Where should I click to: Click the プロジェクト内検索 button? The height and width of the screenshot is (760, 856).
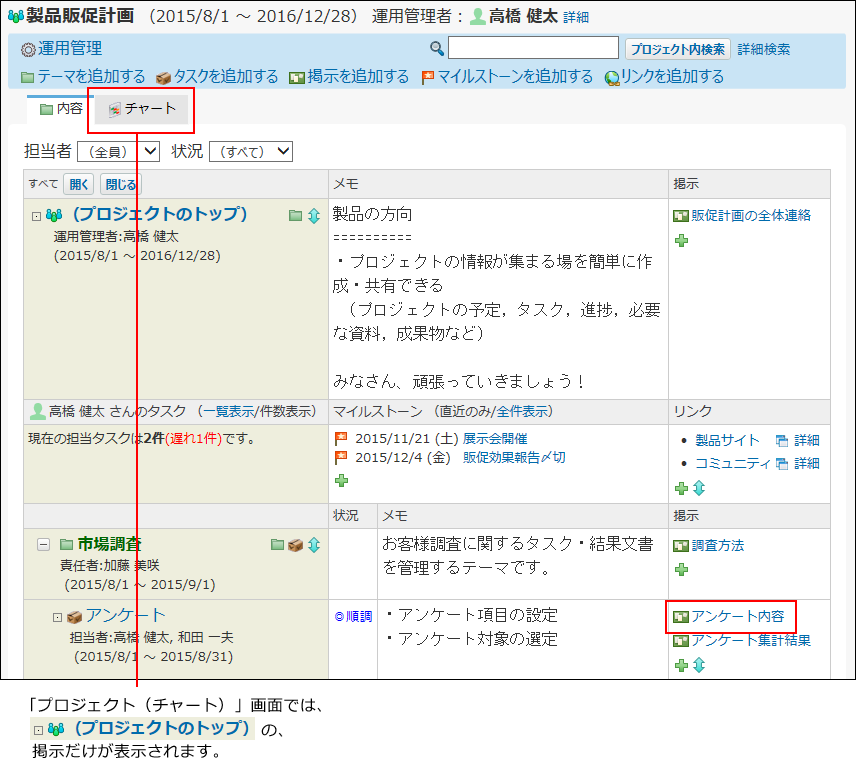point(677,49)
